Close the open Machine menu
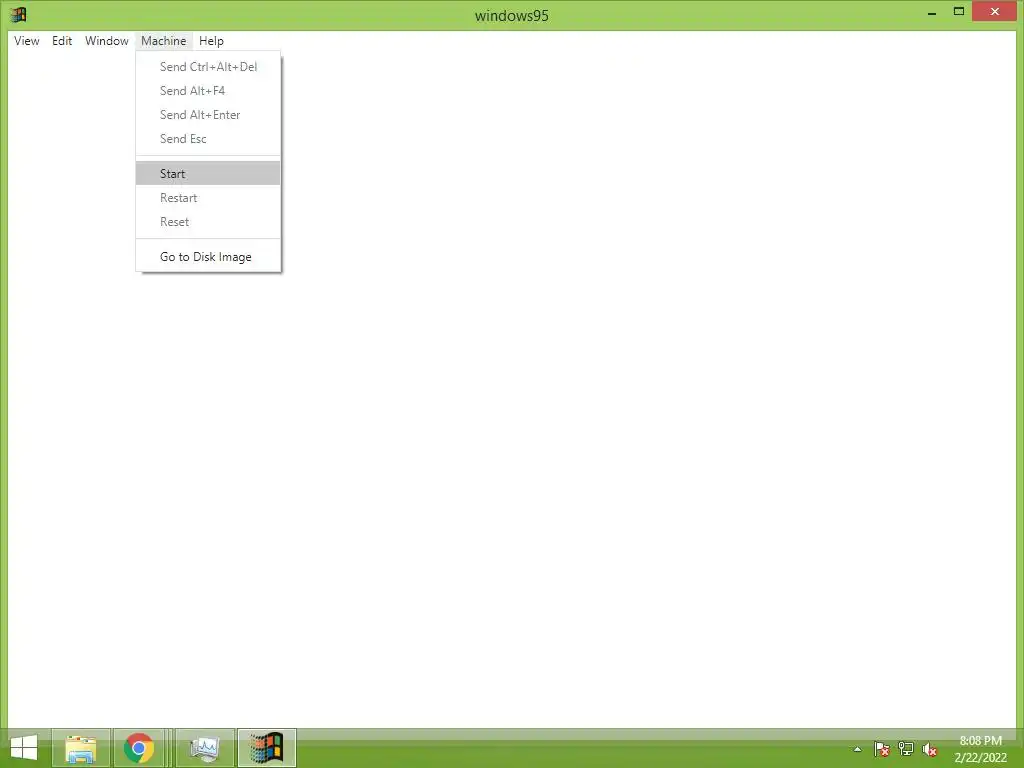1024x768 pixels. coord(164,40)
